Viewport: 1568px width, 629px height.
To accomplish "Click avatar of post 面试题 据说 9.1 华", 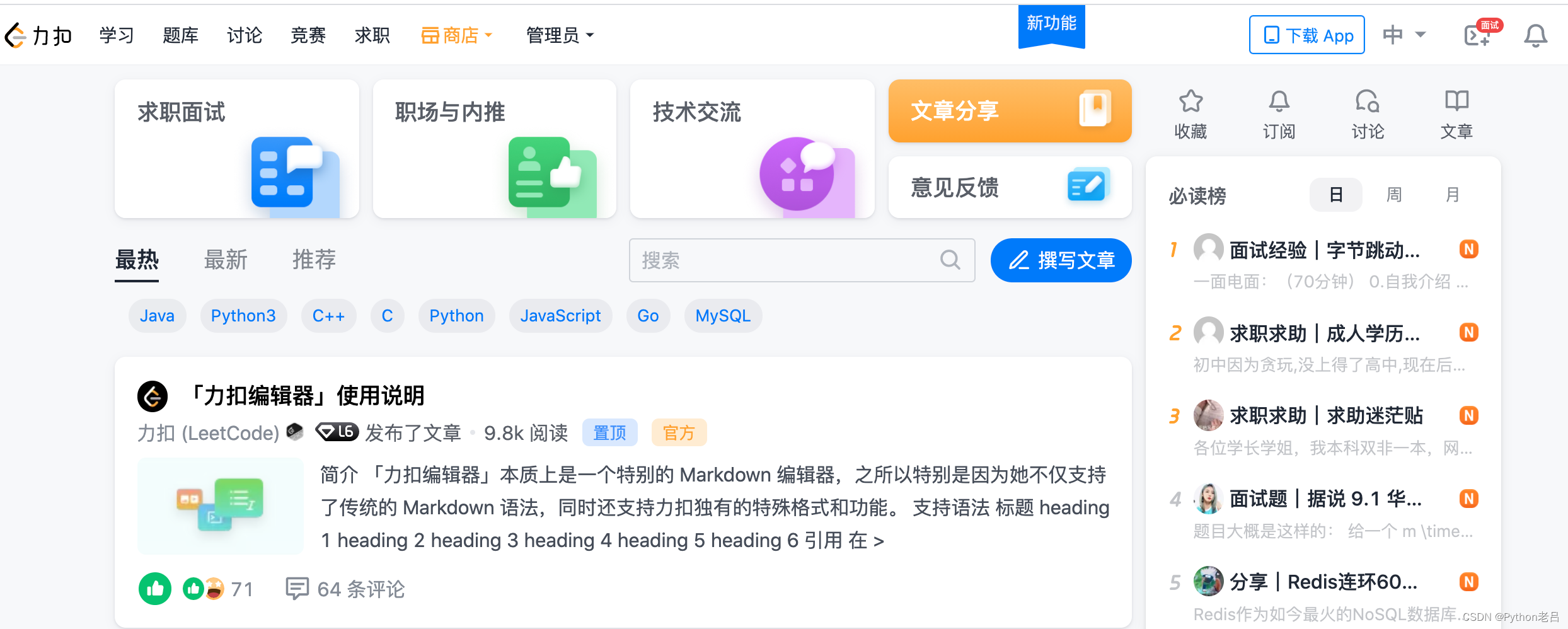I will click(x=1208, y=499).
